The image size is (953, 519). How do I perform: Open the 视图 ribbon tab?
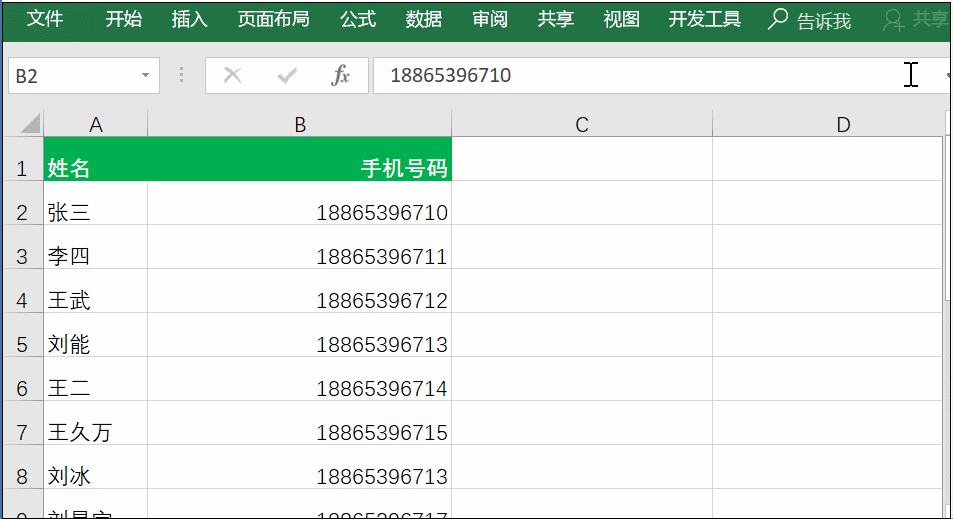tap(621, 19)
